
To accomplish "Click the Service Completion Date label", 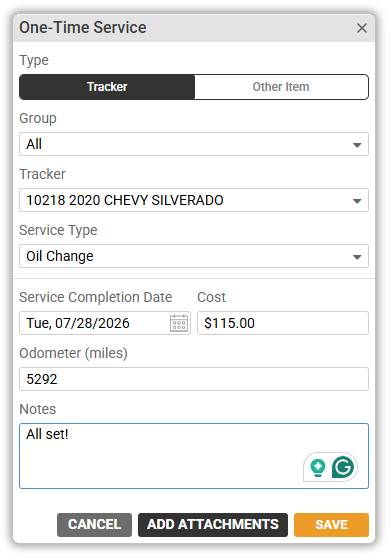I will pyautogui.click(x=96, y=297).
